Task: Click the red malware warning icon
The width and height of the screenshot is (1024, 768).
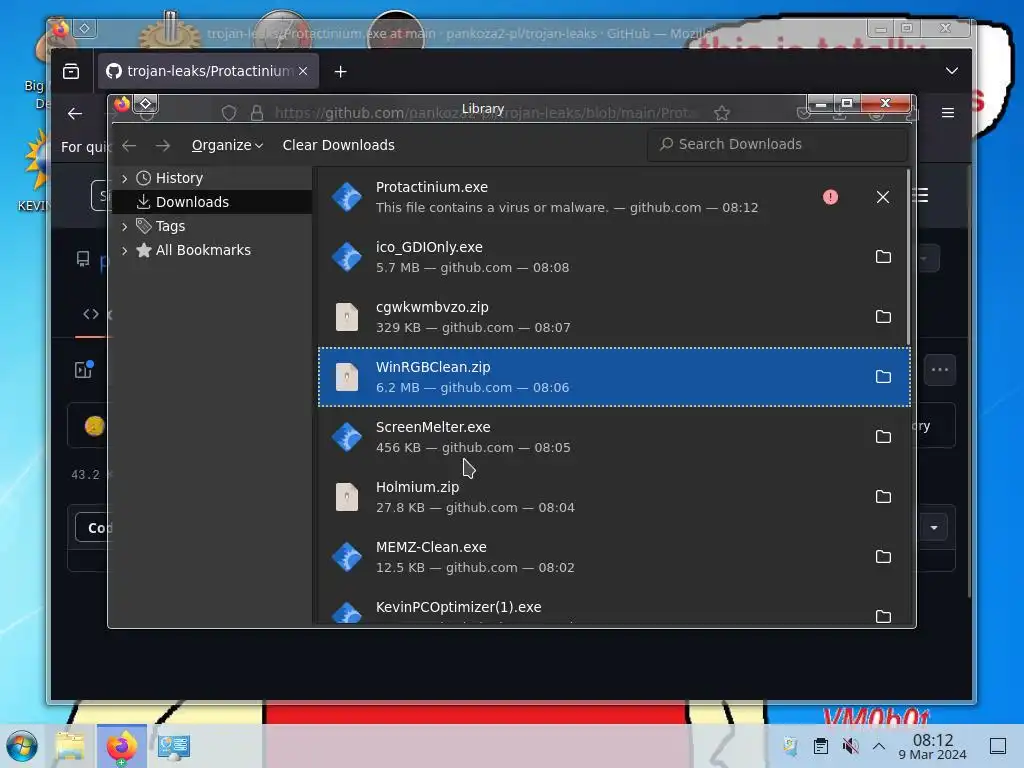Action: coord(830,197)
